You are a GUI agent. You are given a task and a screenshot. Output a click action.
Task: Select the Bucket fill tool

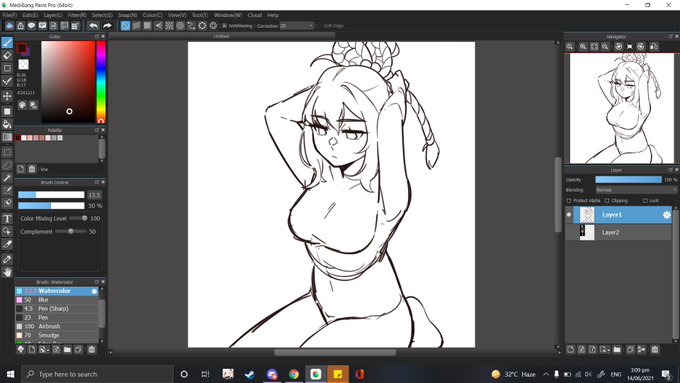pos(7,124)
